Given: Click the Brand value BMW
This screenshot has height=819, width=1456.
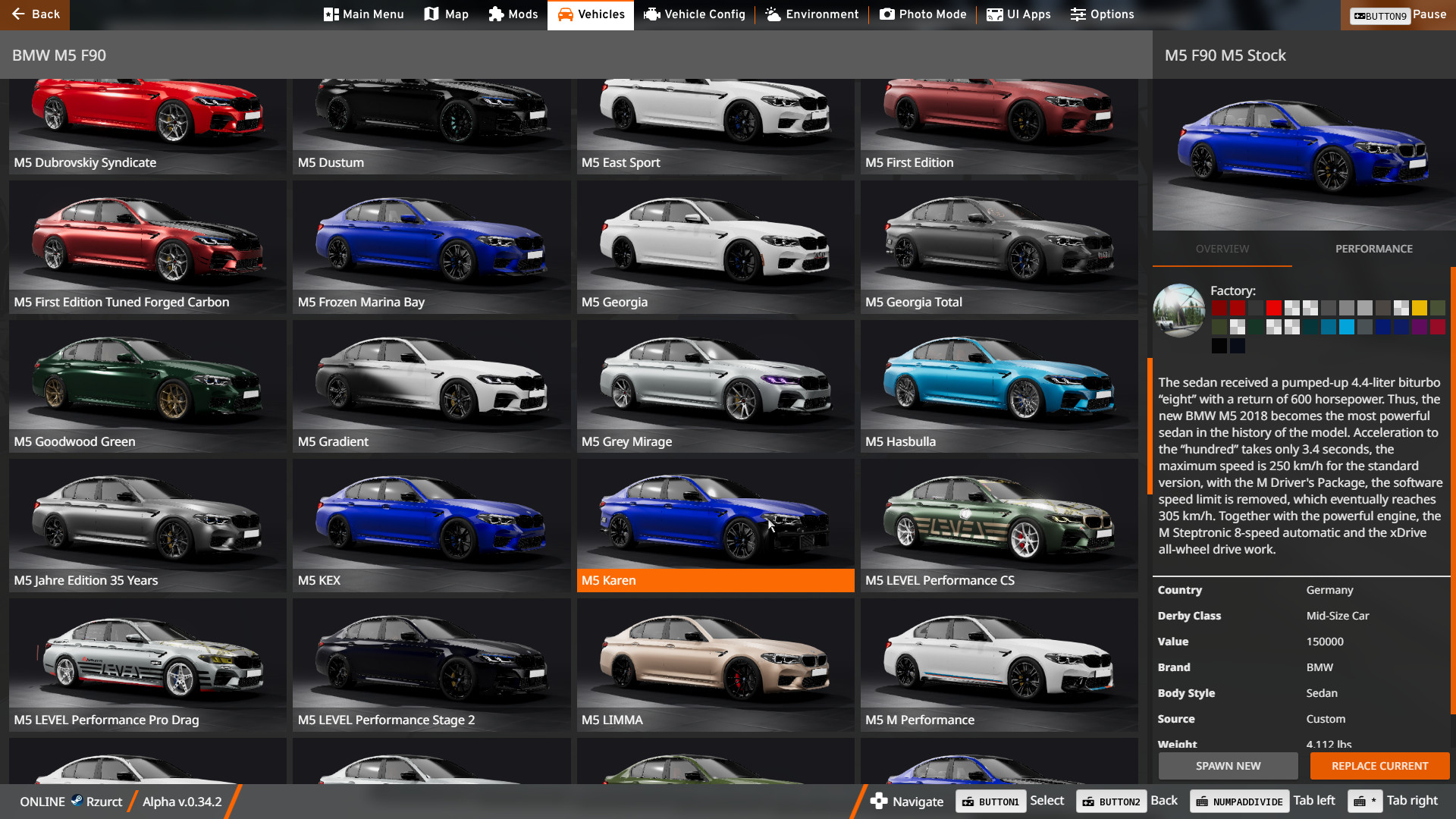Looking at the screenshot, I should [x=1319, y=667].
